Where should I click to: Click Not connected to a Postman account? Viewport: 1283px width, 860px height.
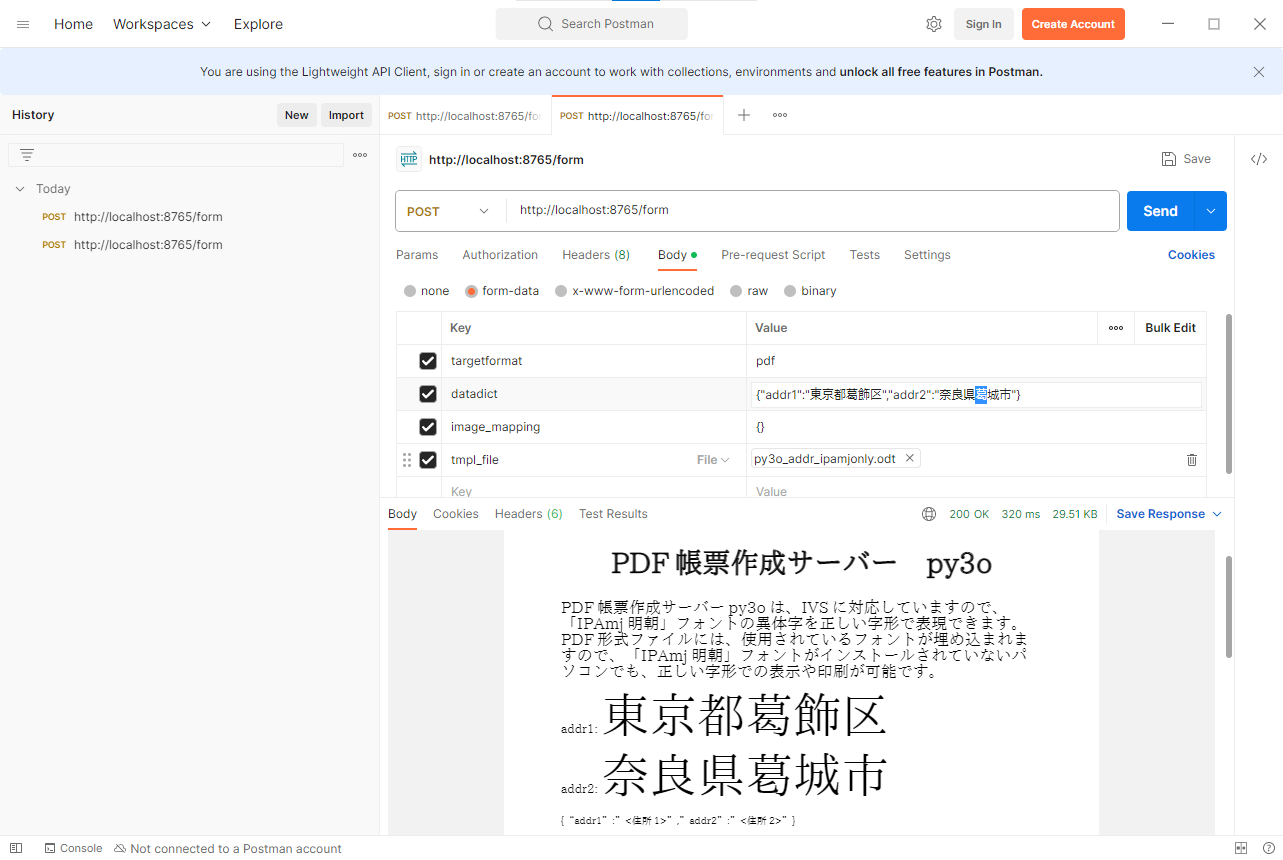228,848
